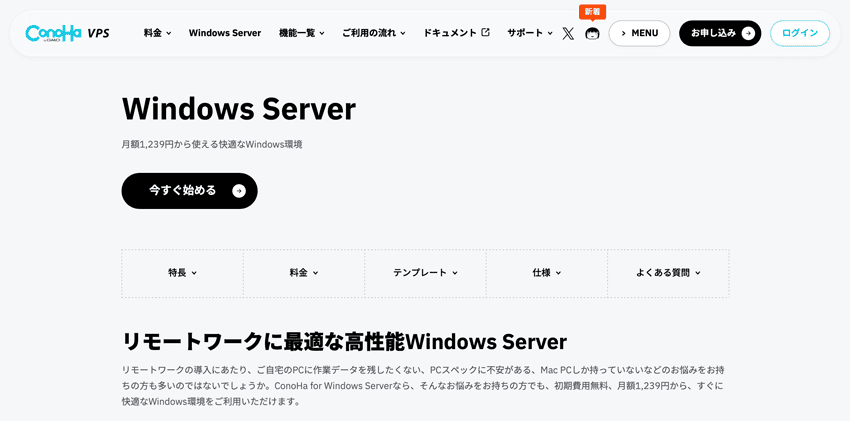Expand the 料金 menu in the header
The height and width of the screenshot is (421, 850).
point(157,33)
